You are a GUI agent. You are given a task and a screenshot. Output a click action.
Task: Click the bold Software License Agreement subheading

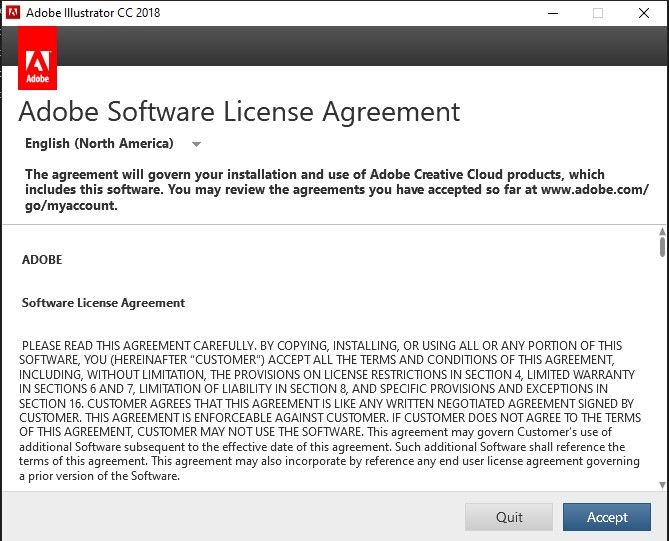pos(103,303)
